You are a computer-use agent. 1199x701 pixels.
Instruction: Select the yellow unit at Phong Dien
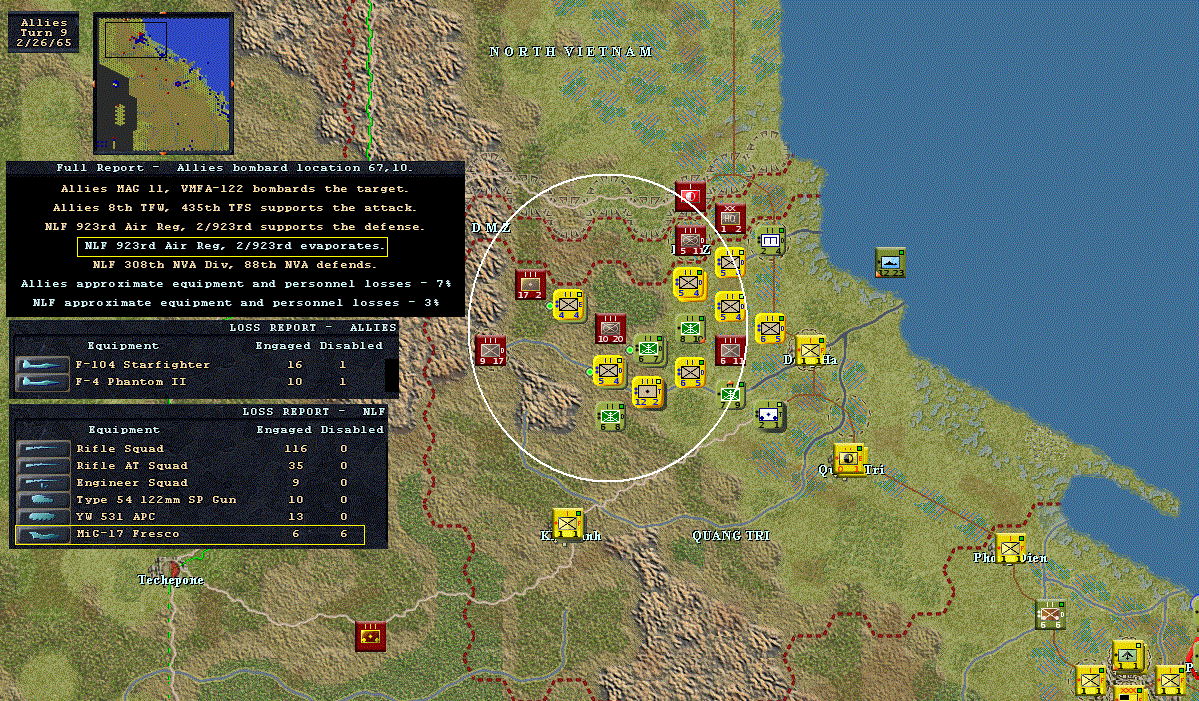(1010, 548)
